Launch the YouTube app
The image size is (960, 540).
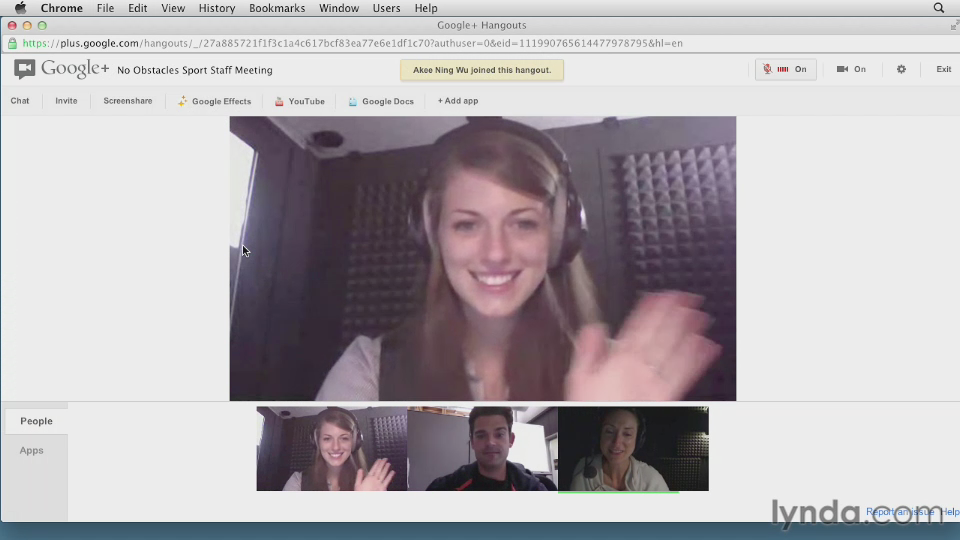[299, 101]
